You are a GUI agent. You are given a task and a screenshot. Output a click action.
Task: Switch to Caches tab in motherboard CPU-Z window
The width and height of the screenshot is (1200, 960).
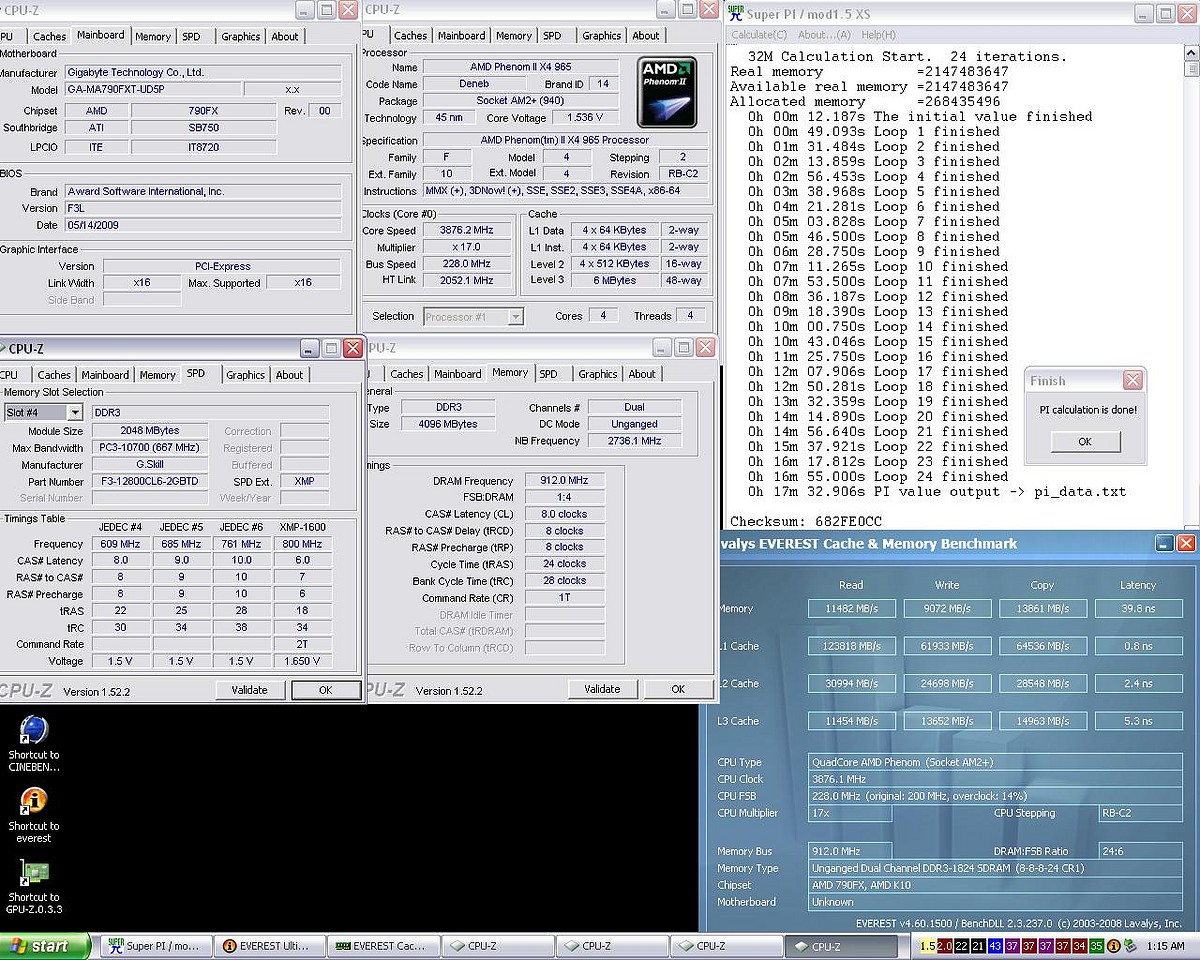click(50, 36)
